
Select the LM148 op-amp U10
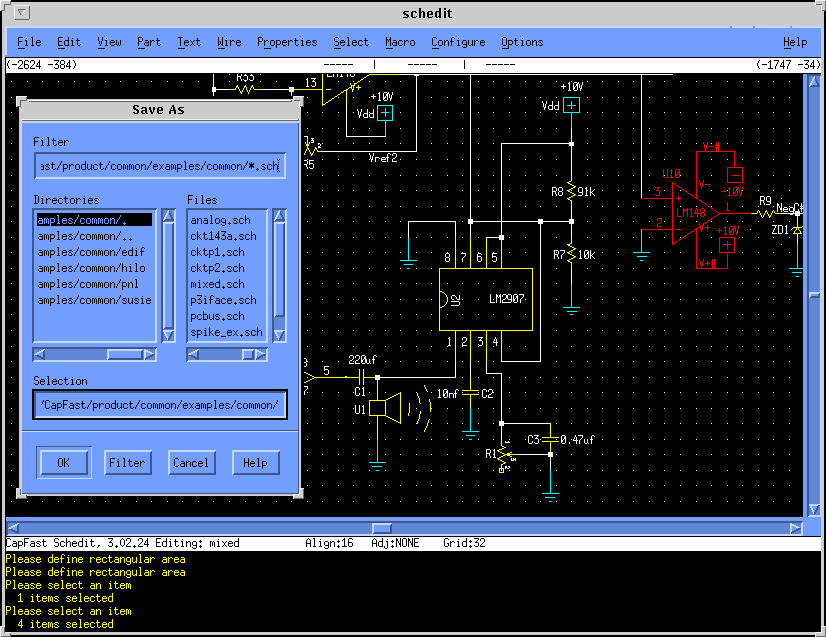pyautogui.click(x=695, y=213)
